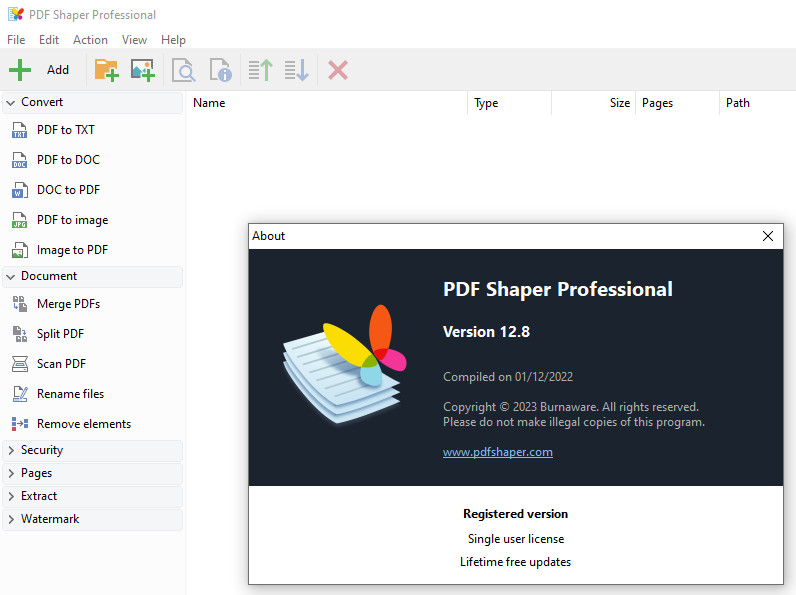Image resolution: width=796 pixels, height=595 pixels.
Task: Click the Merge PDFs icon
Action: [x=19, y=304]
